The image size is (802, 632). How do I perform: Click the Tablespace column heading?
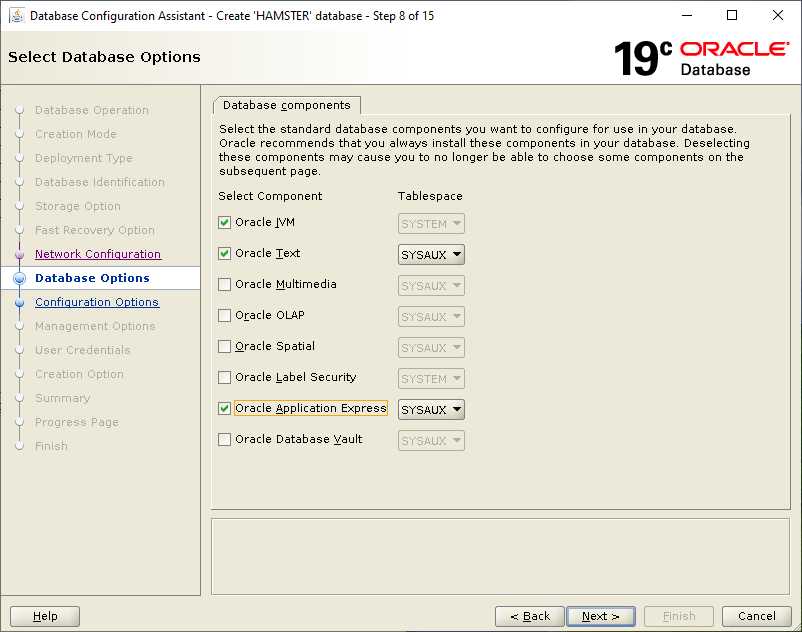pyautogui.click(x=430, y=196)
